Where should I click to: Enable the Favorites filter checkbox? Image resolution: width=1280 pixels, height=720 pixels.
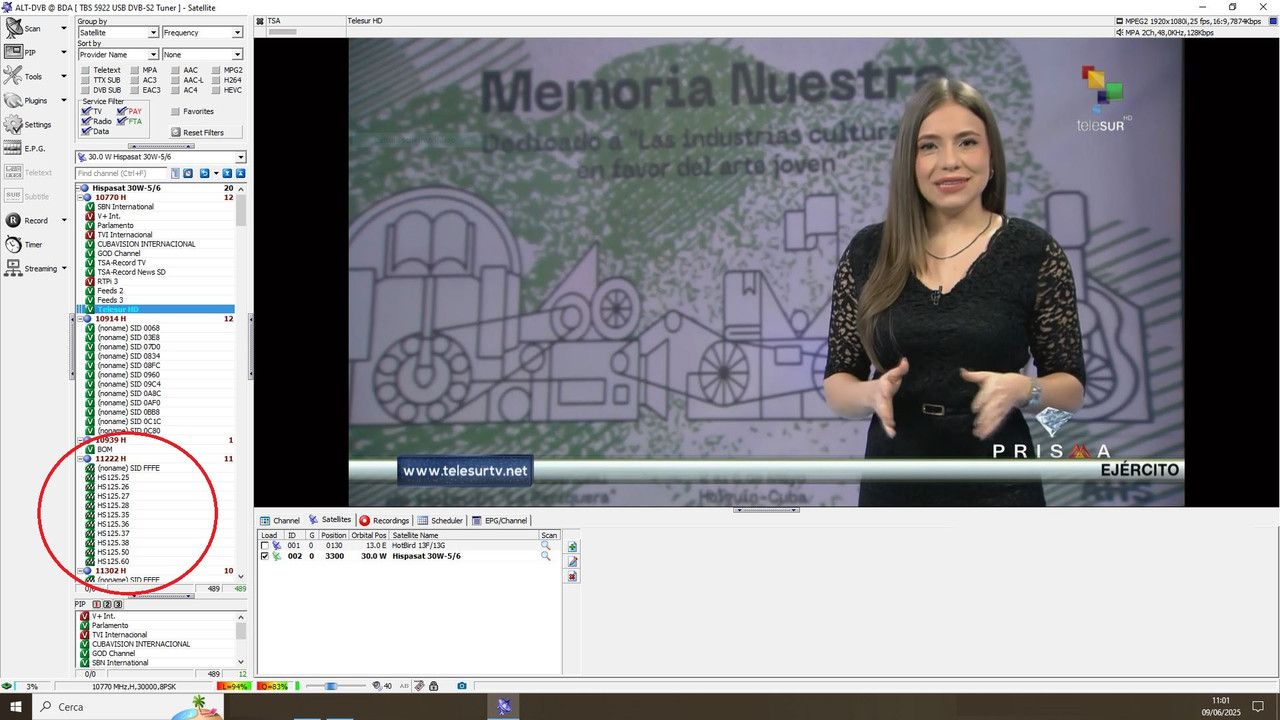[175, 111]
